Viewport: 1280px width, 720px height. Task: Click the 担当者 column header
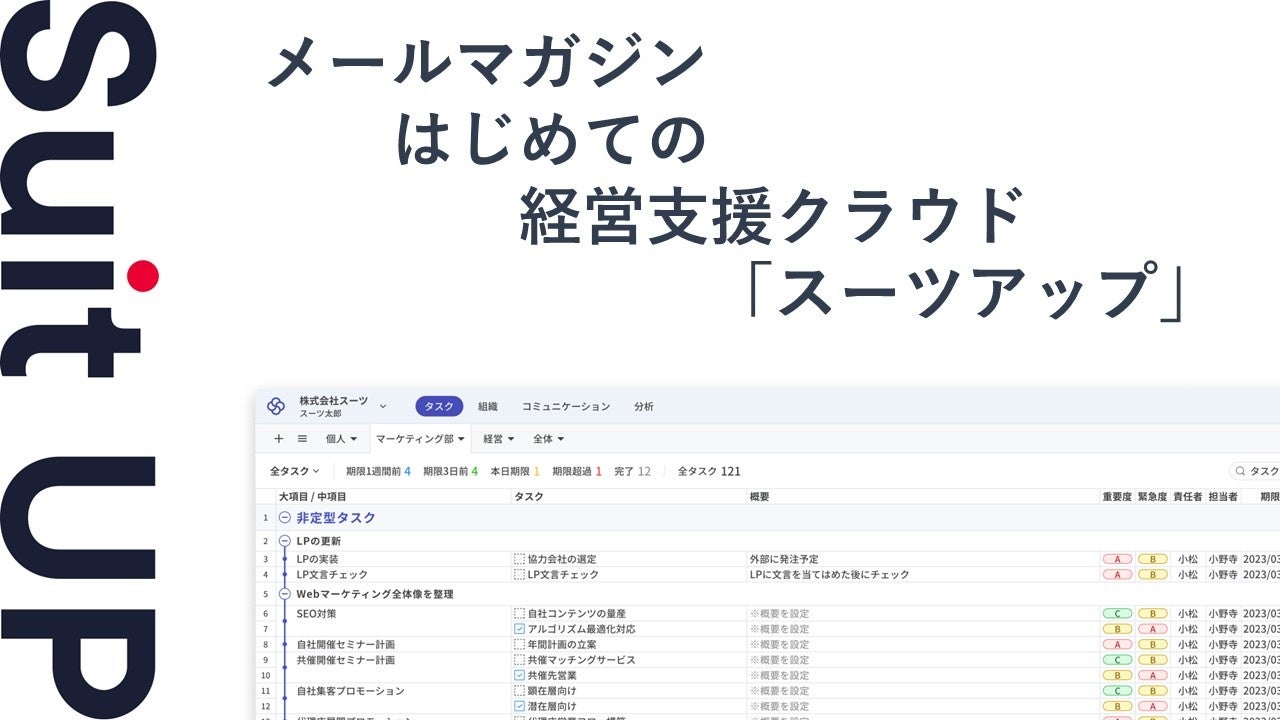click(x=1222, y=497)
